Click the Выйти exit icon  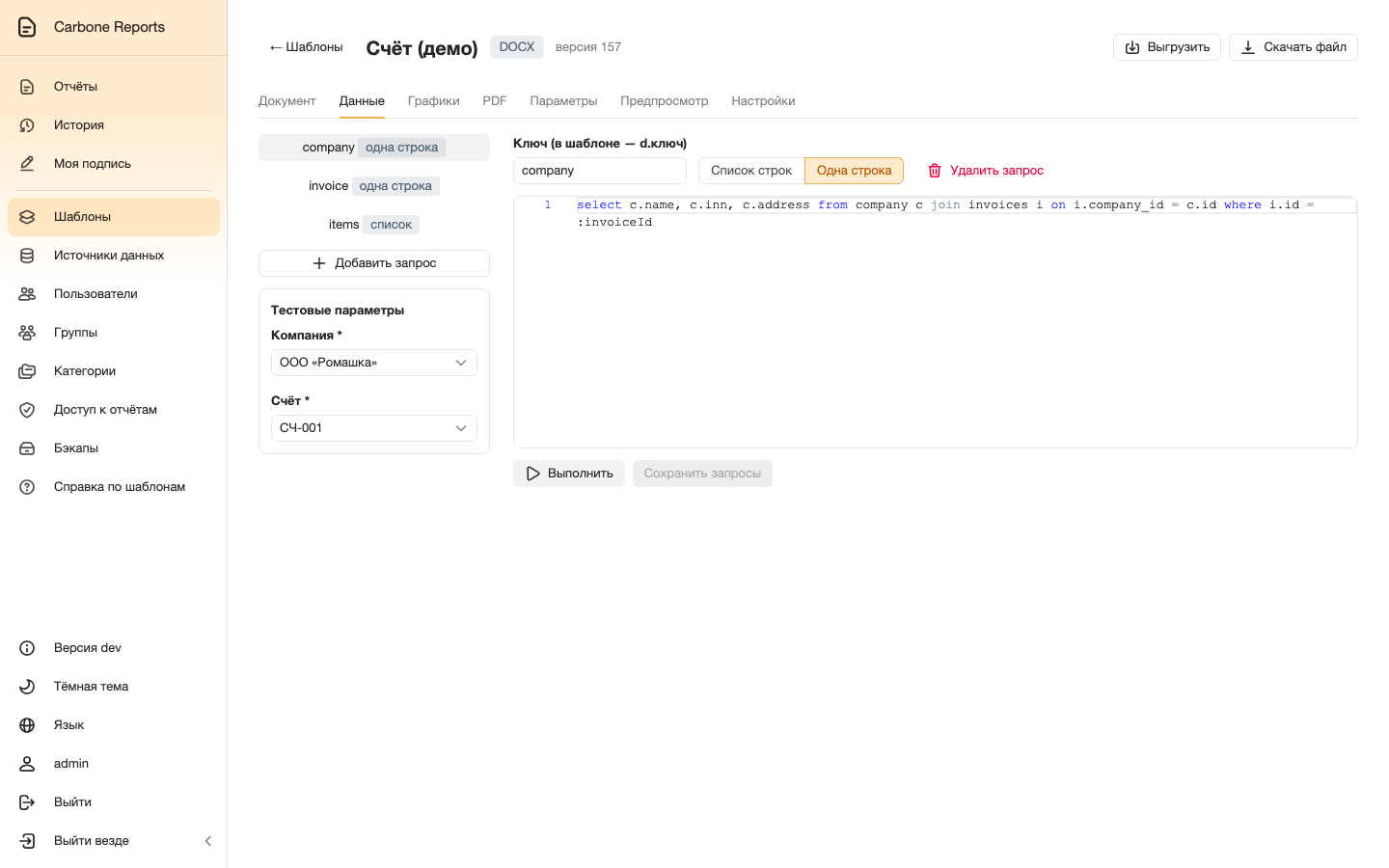(x=27, y=802)
